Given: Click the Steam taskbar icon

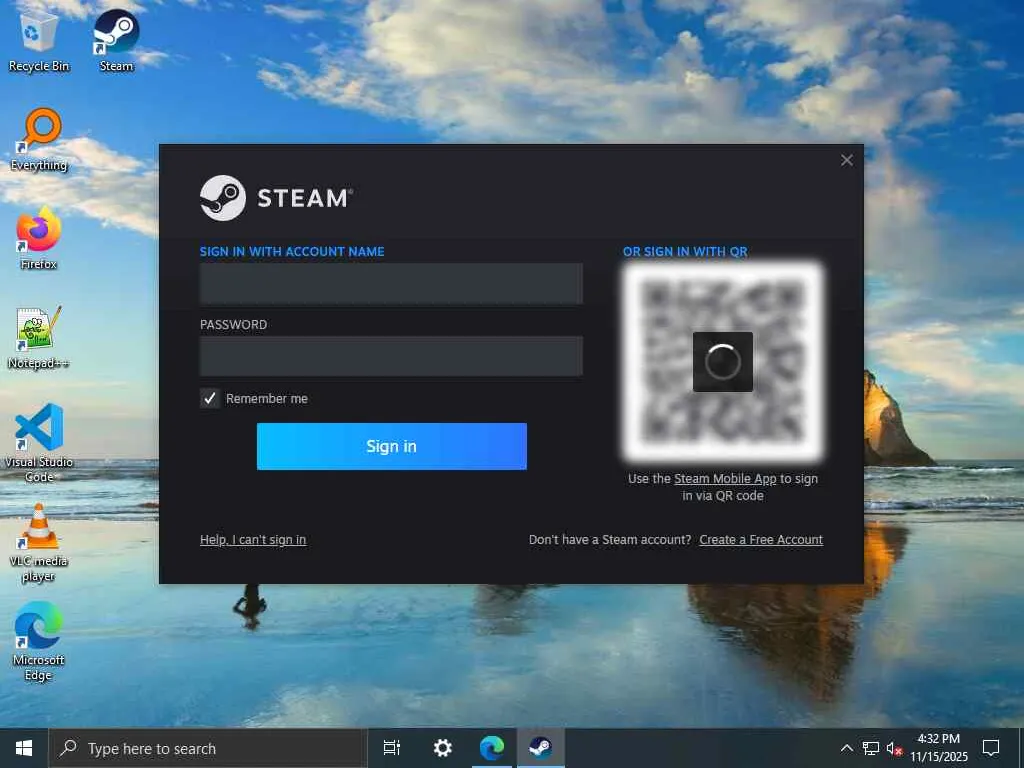Looking at the screenshot, I should pos(541,748).
